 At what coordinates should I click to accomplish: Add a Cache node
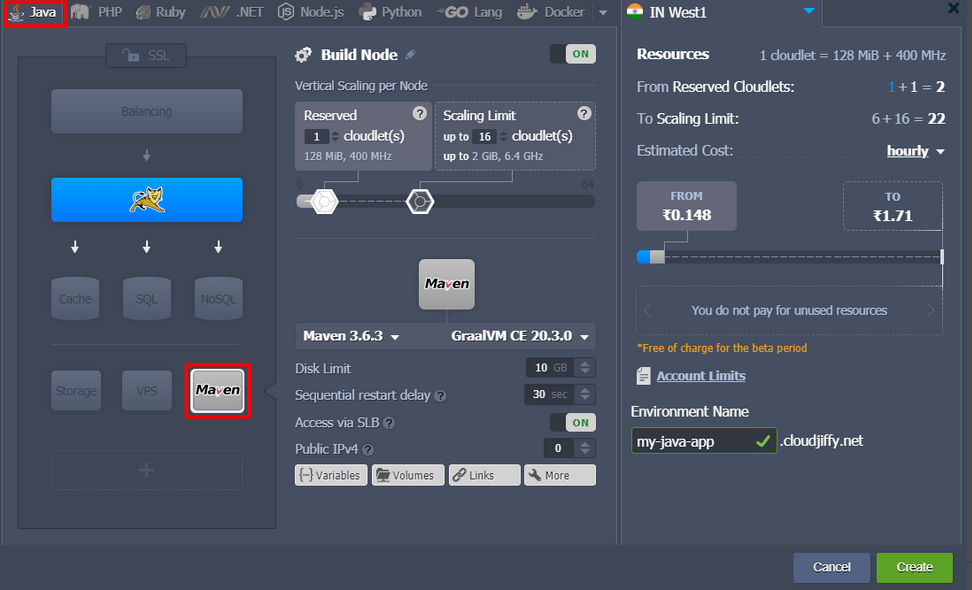(75, 299)
